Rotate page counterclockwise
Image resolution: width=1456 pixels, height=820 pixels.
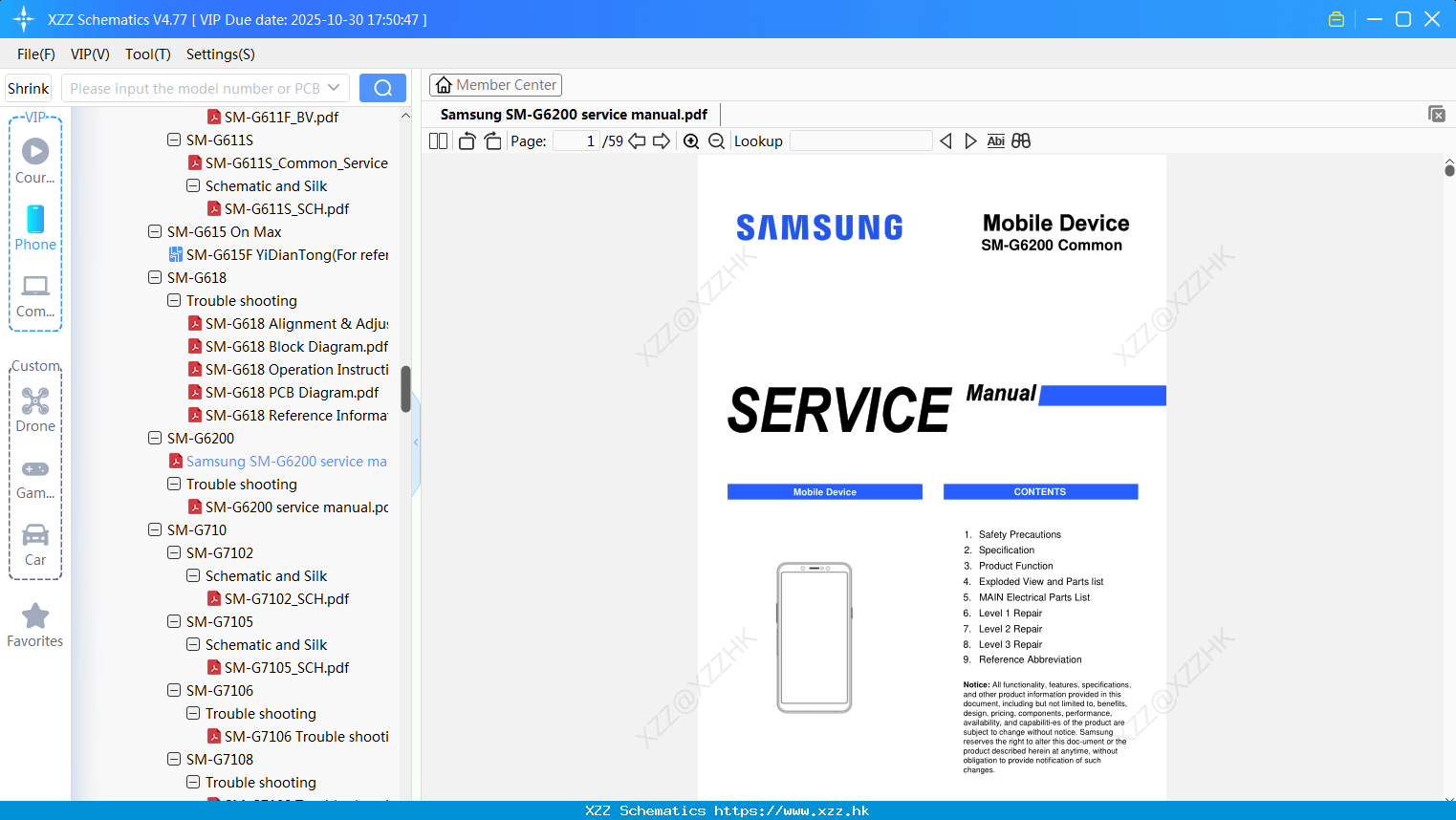[467, 141]
